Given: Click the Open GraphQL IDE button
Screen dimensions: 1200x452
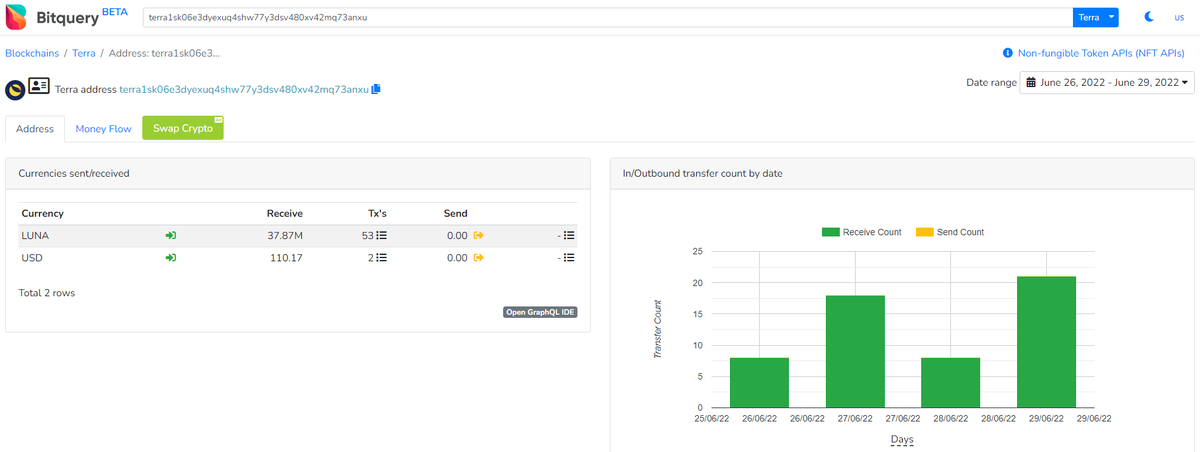Looking at the screenshot, I should pyautogui.click(x=540, y=312).
